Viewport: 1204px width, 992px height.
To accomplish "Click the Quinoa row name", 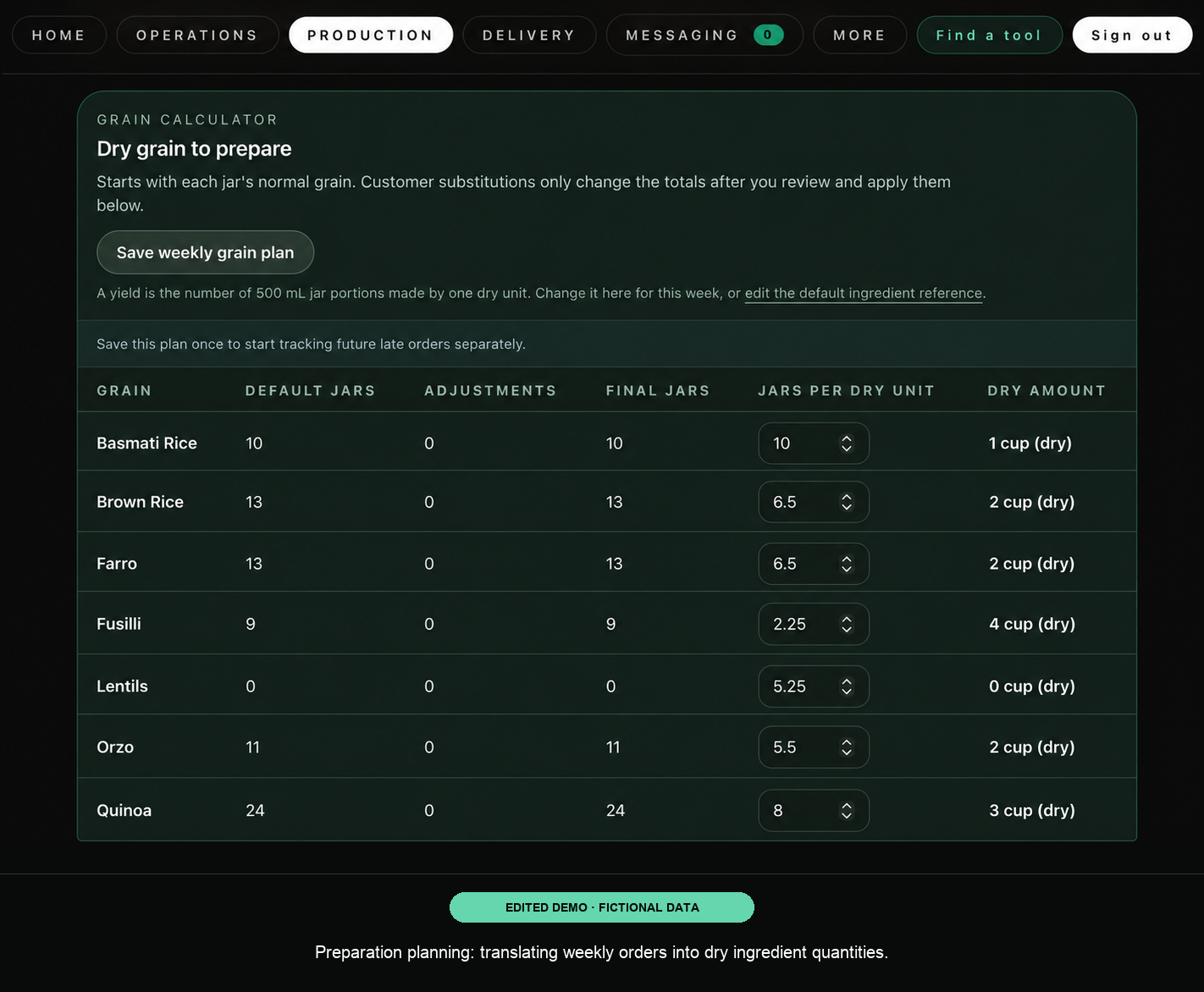I will click(124, 811).
